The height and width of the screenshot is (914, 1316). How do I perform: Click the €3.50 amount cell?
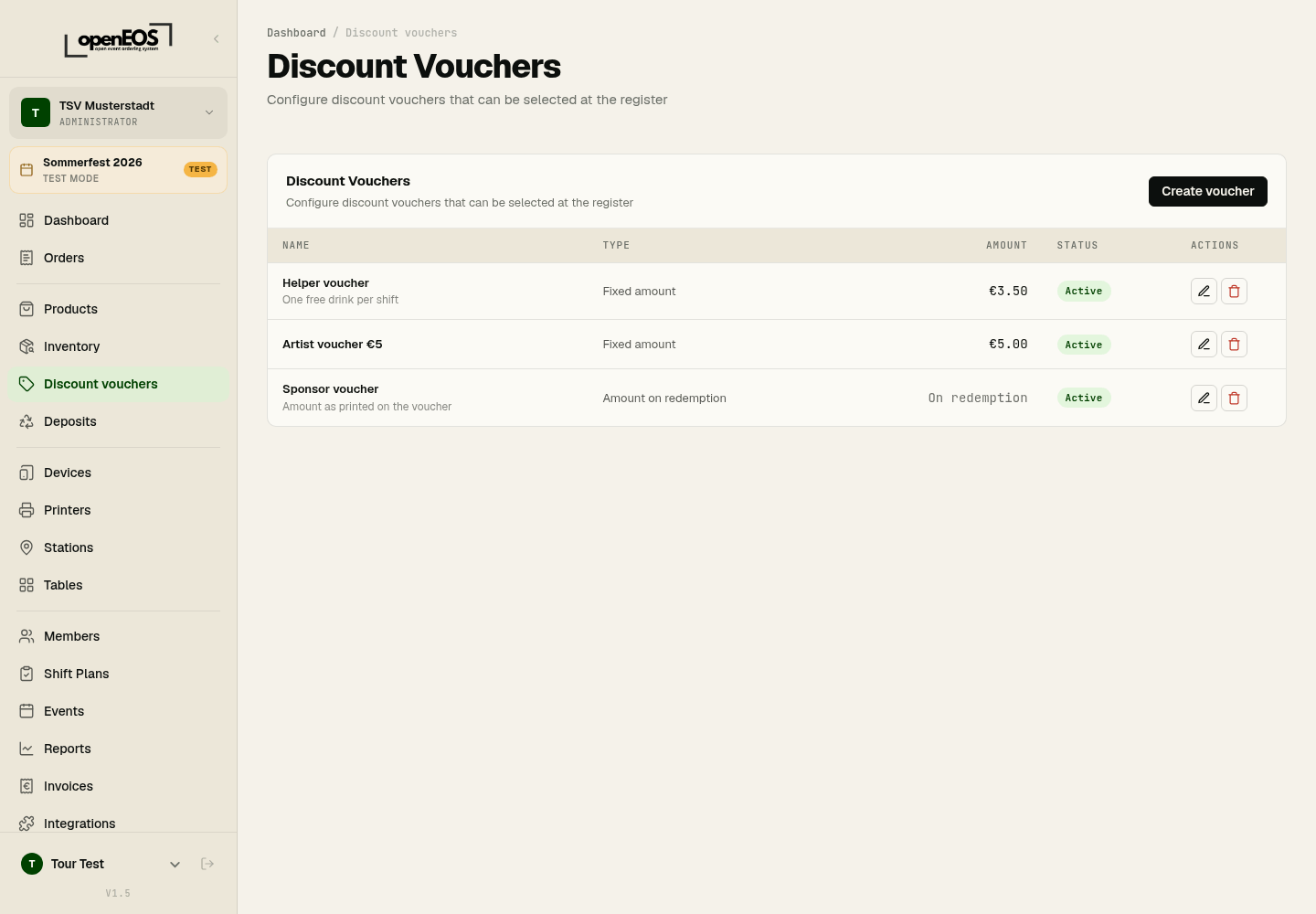pos(1008,291)
